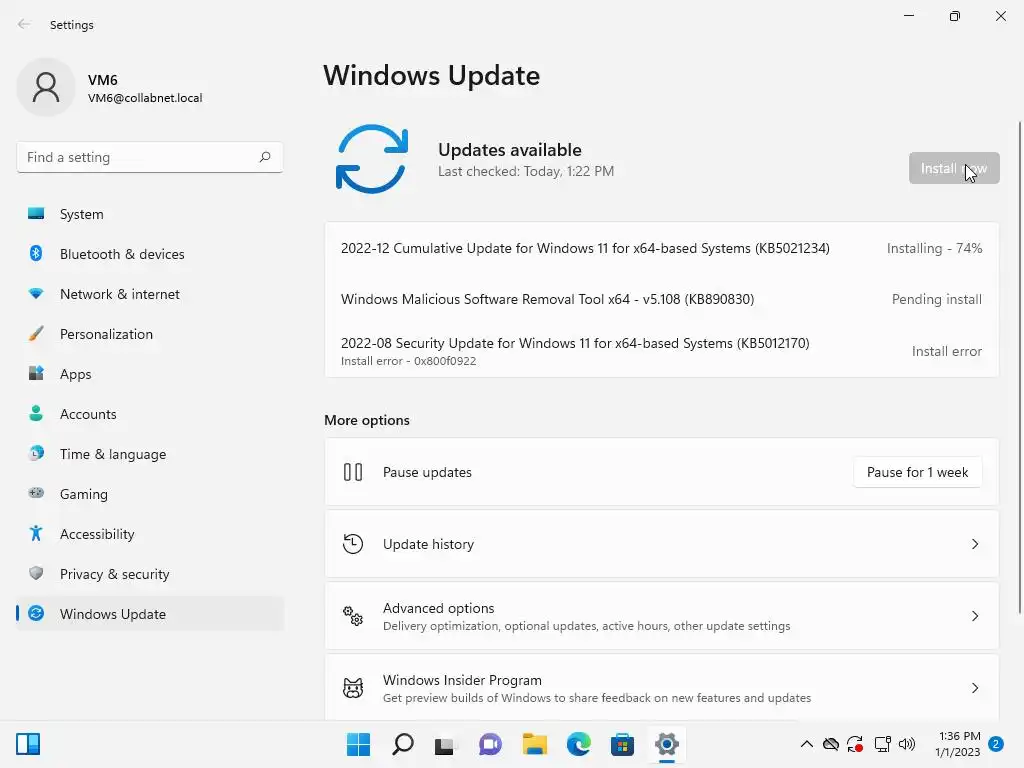Click 'Installing - 74%' status
Screen dimensions: 1024x768
point(934,248)
